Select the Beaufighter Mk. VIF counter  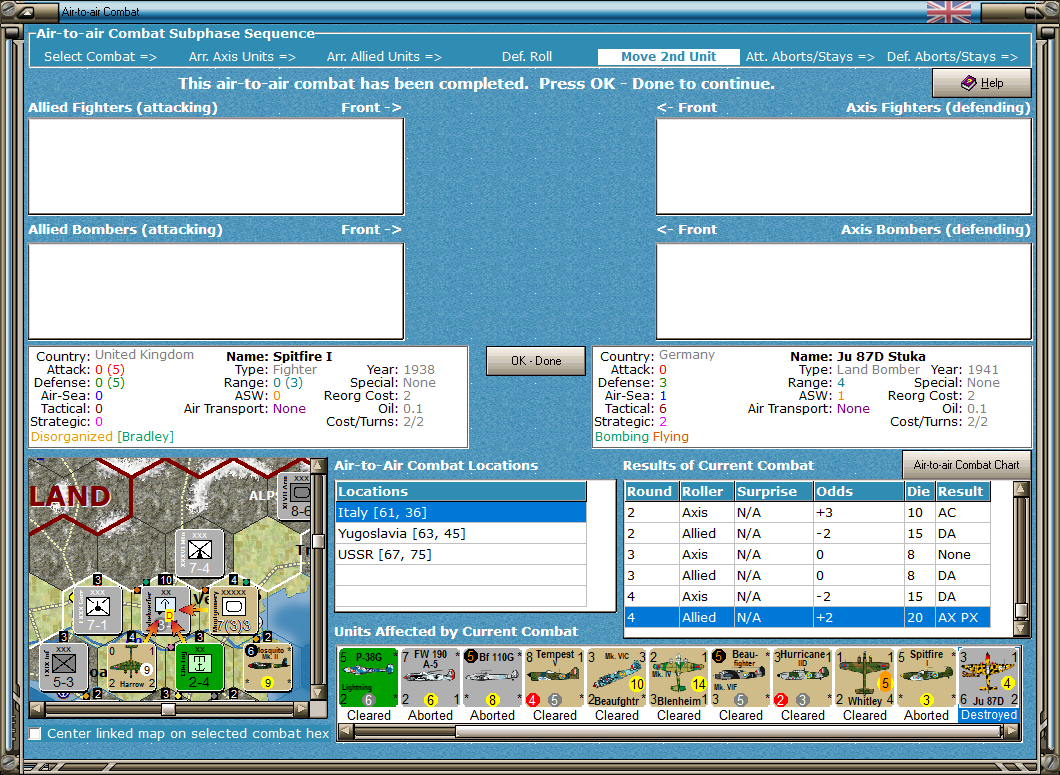741,678
